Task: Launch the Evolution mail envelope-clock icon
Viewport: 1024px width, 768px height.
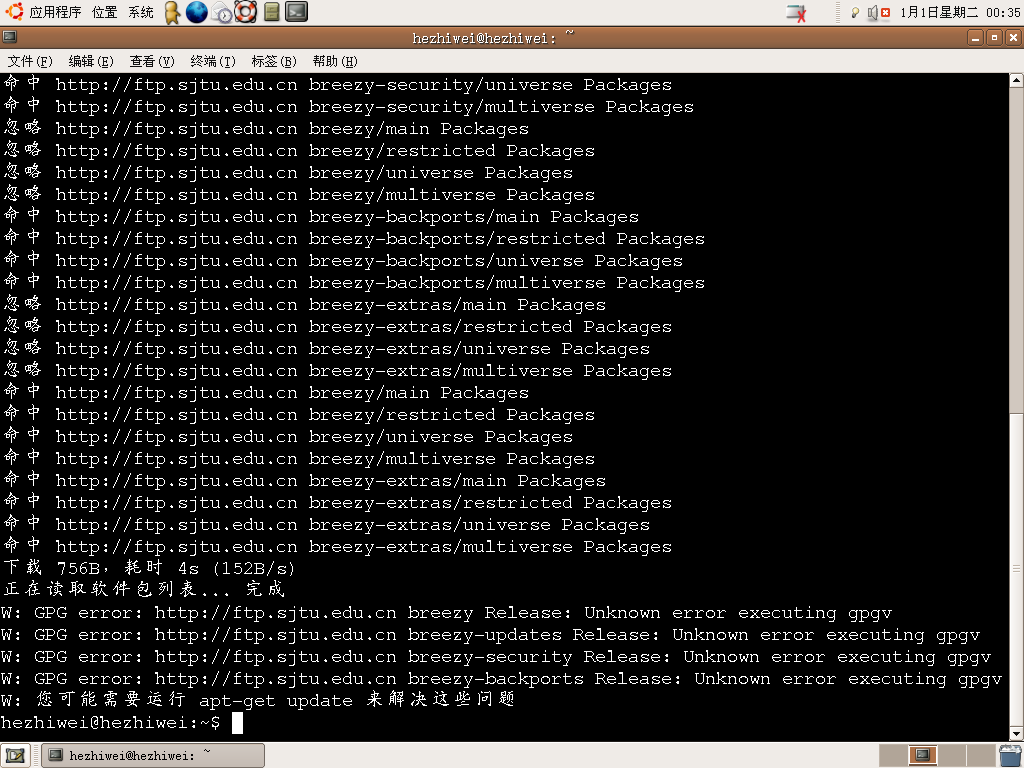Action: click(222, 12)
